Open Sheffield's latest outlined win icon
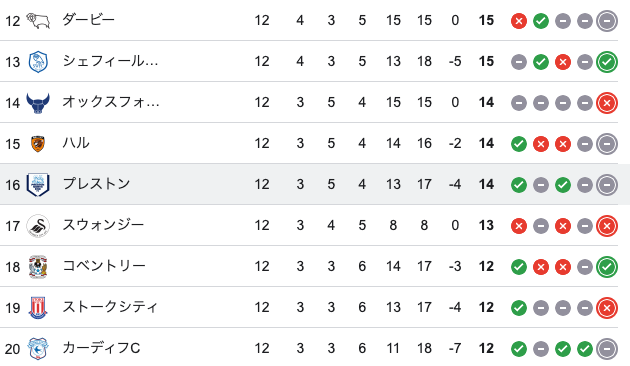Screen dimensions: 630x366 [x=607, y=62]
